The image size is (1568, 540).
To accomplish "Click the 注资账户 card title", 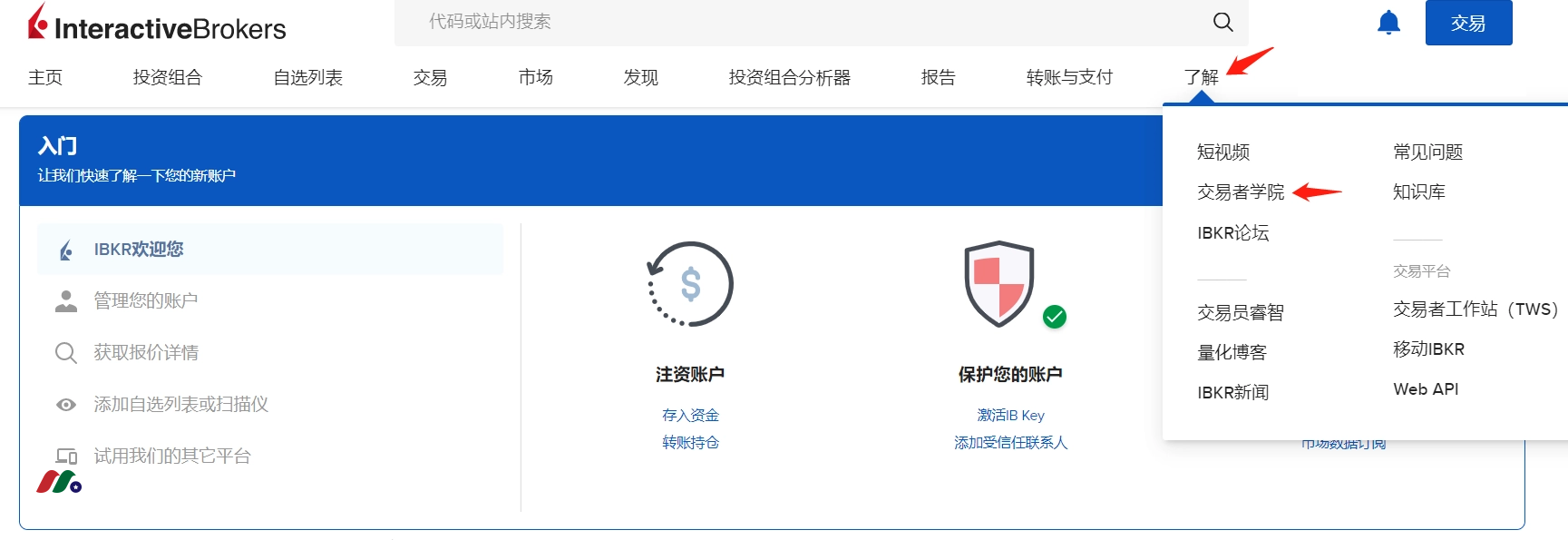I will pyautogui.click(x=690, y=375).
